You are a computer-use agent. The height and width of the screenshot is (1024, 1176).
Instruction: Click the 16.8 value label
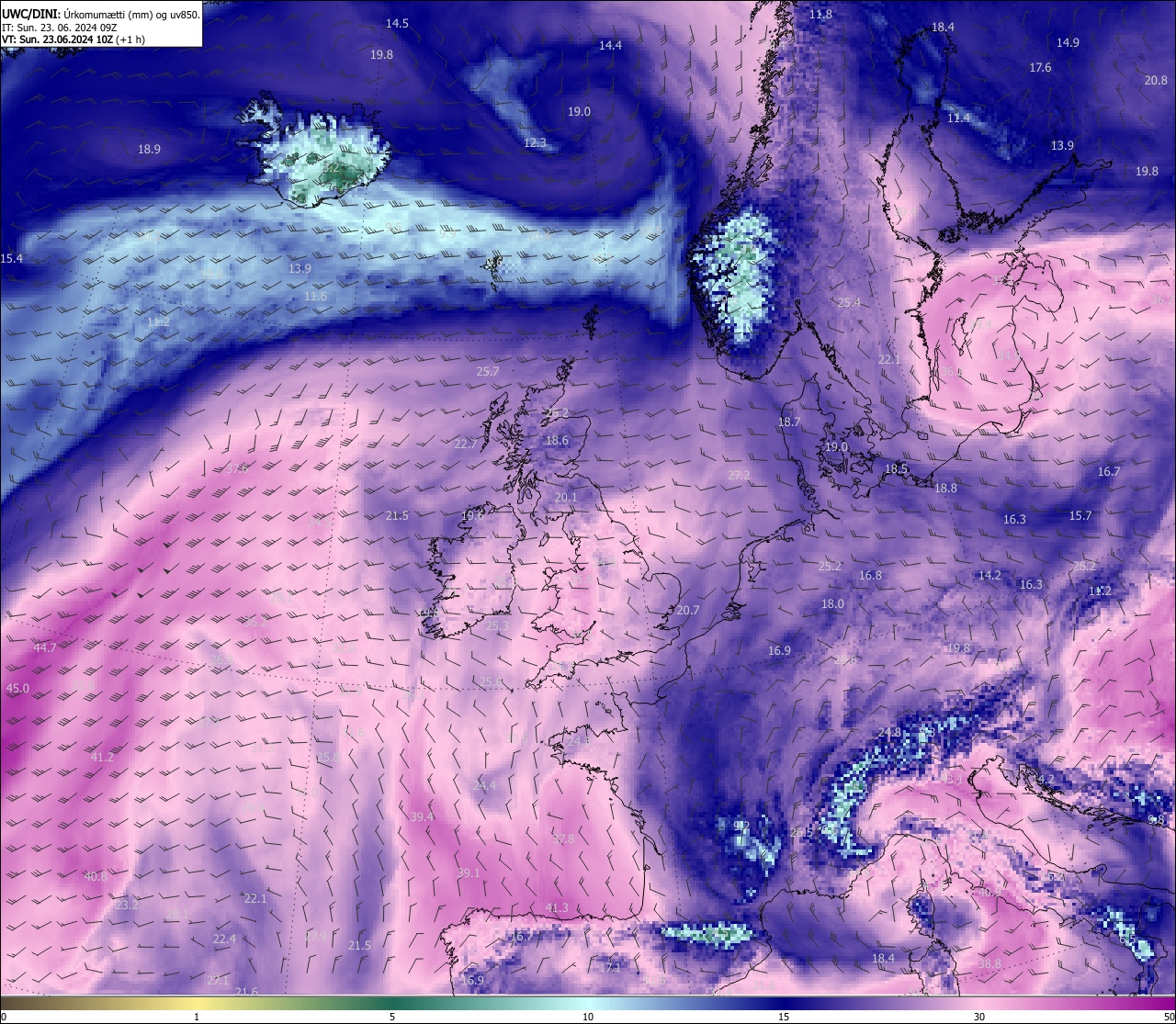coord(870,576)
